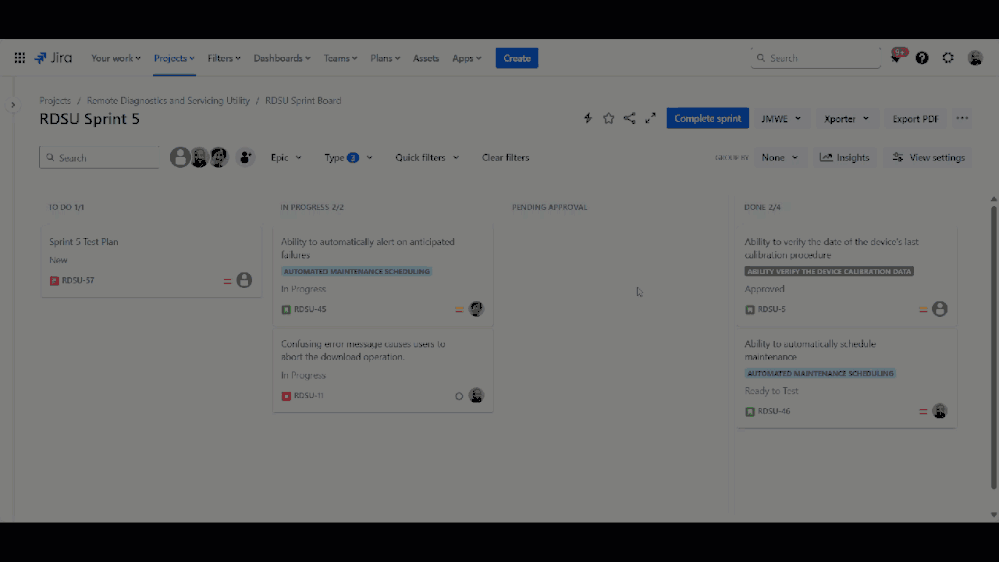Expand the Type filter dropdown

[x=348, y=157]
